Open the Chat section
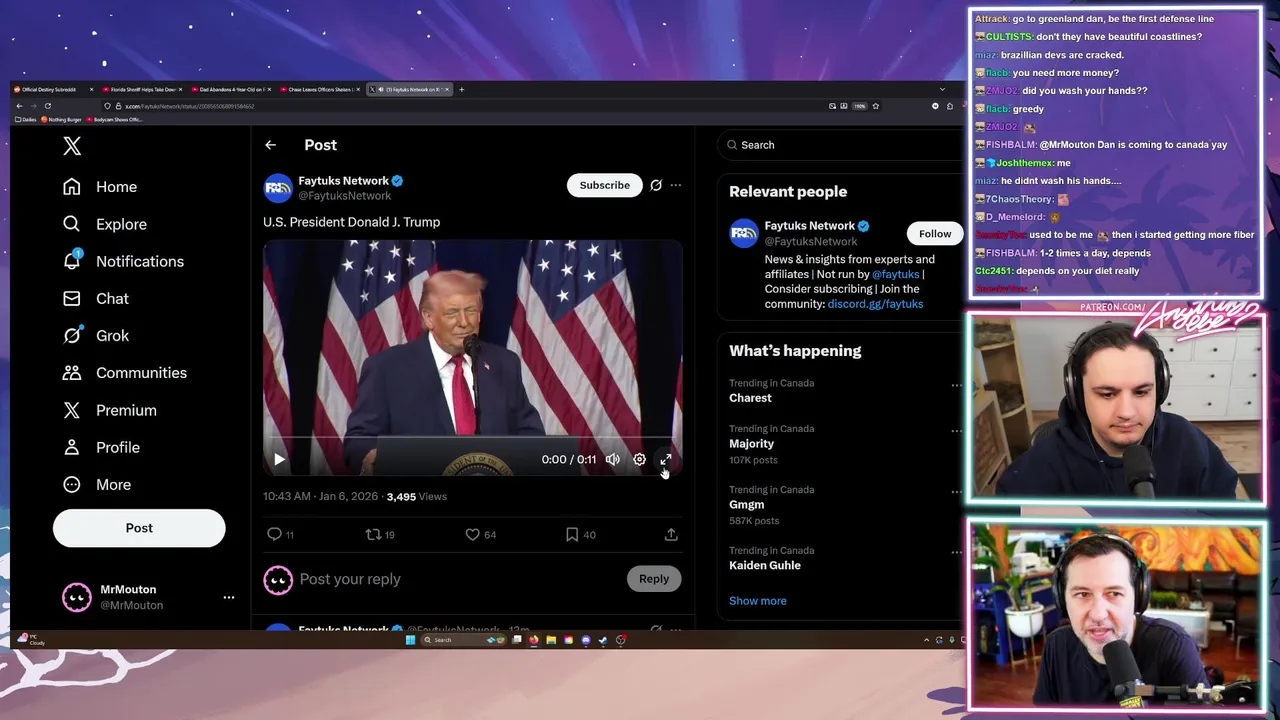This screenshot has height=720, width=1280. click(95, 298)
